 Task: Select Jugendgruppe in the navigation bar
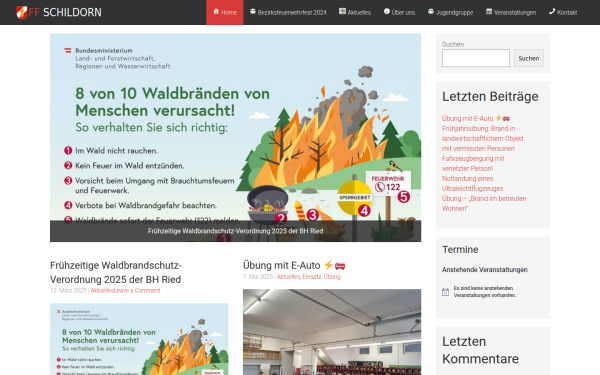(x=450, y=12)
